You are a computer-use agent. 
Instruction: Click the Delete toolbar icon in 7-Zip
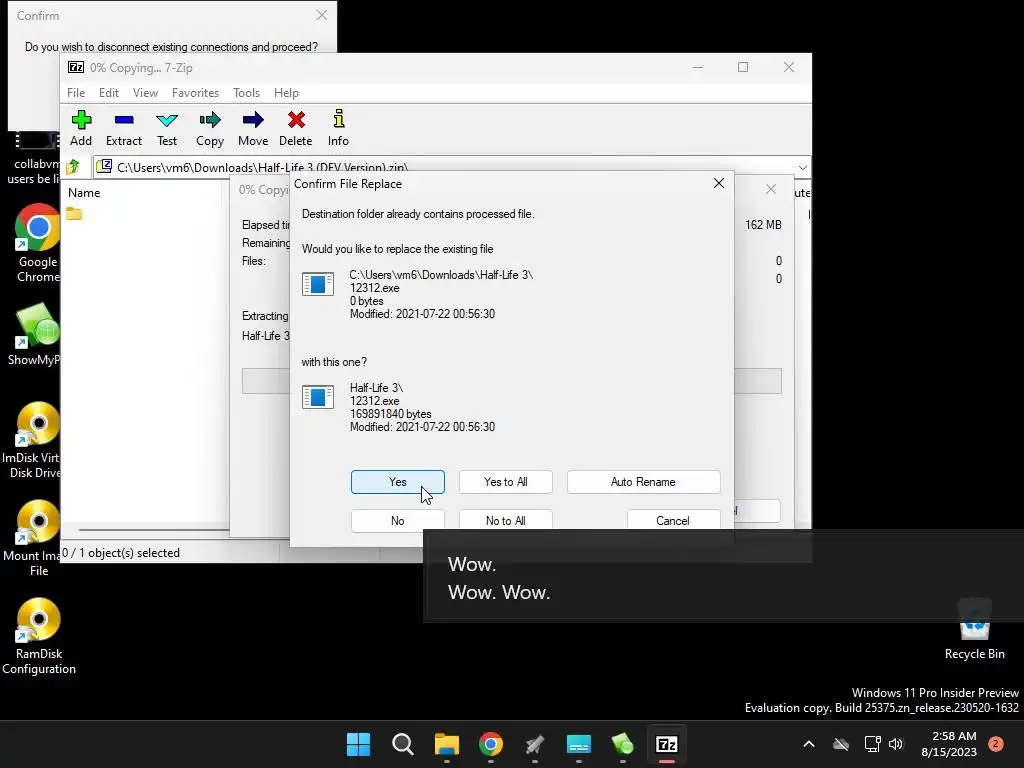(296, 128)
